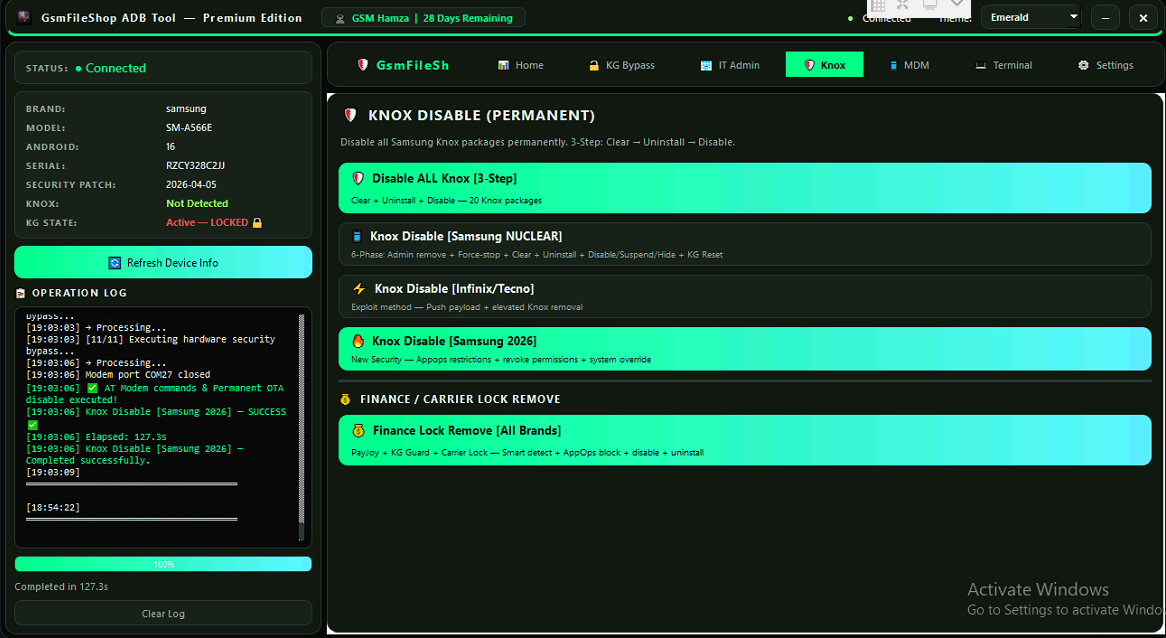Run Disable ALL Knox [3-Step]

[744, 188]
